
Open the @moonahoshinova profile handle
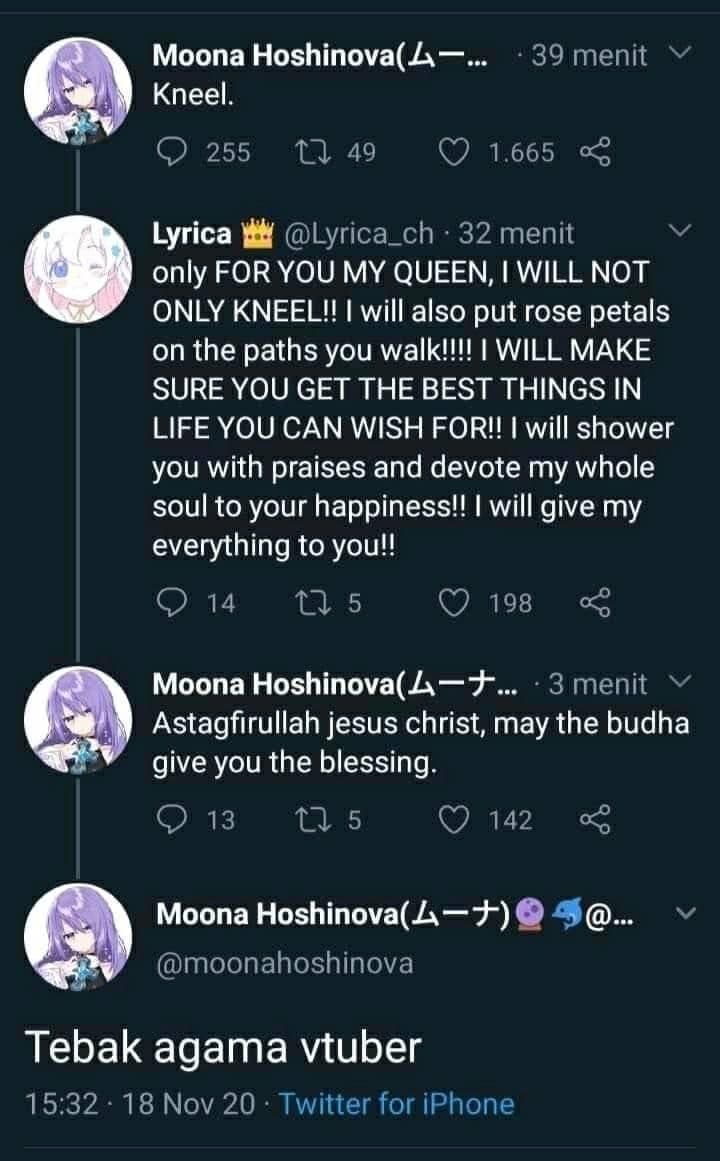(x=285, y=963)
